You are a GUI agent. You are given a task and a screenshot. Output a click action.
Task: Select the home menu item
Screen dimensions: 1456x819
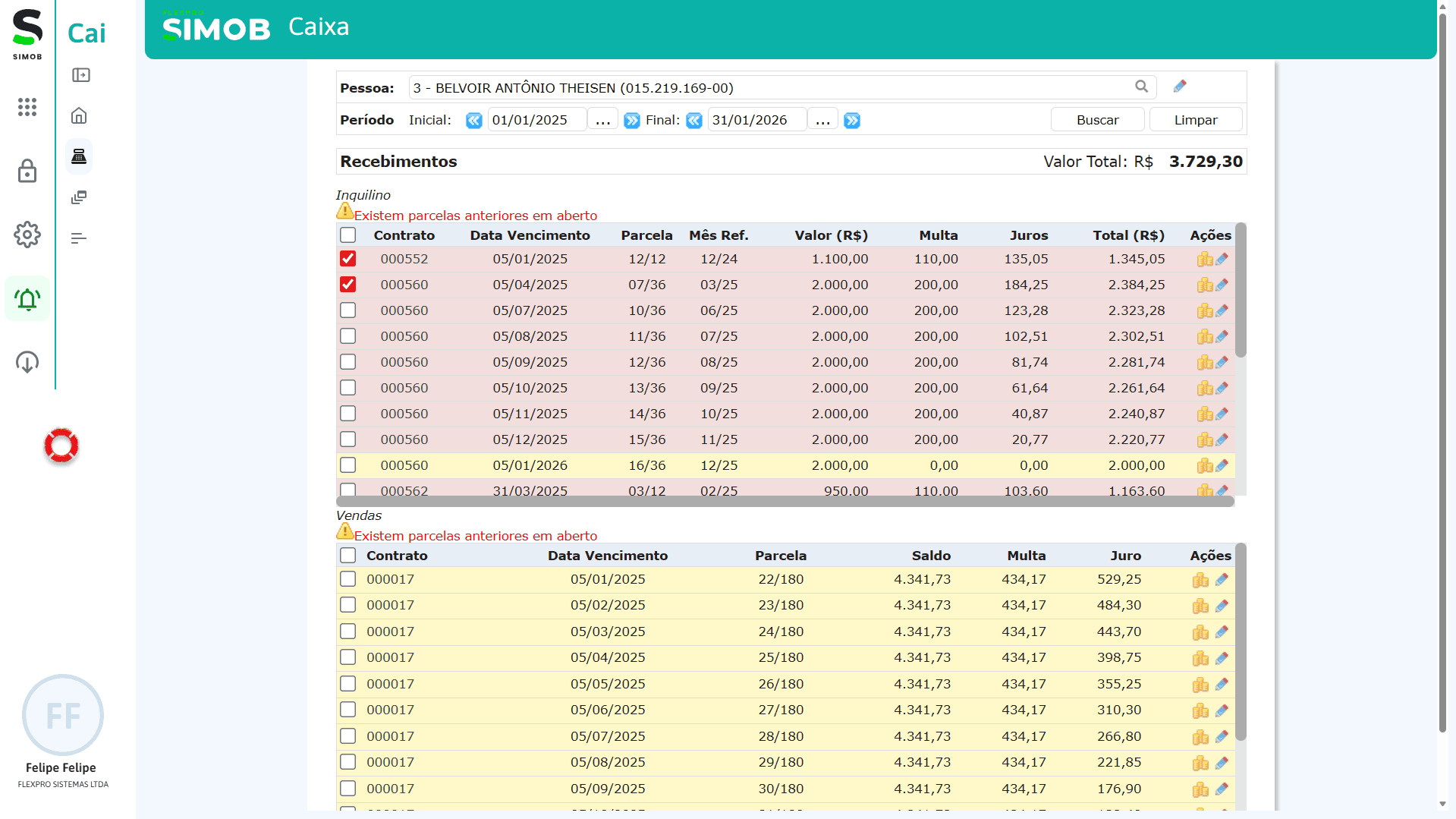pyautogui.click(x=79, y=116)
